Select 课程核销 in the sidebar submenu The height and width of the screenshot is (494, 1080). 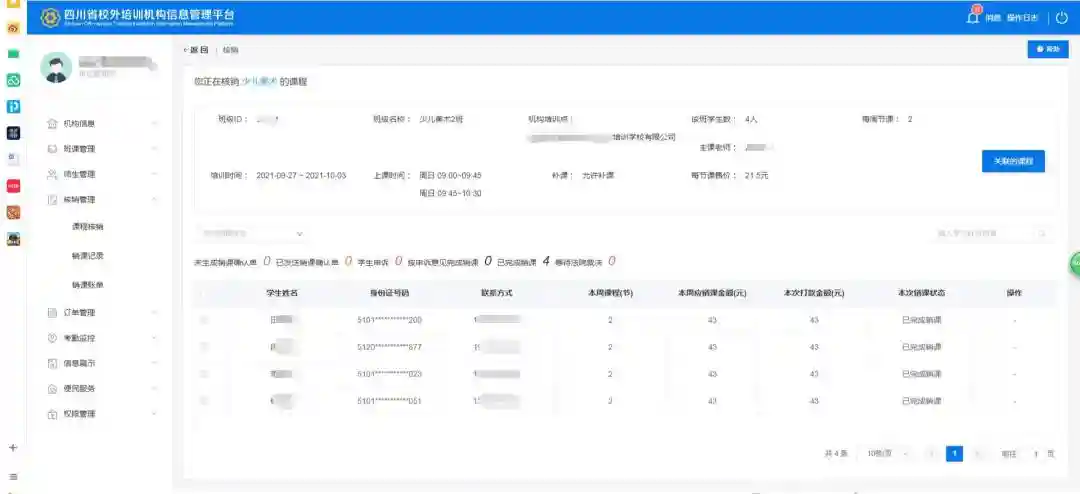click(88, 227)
